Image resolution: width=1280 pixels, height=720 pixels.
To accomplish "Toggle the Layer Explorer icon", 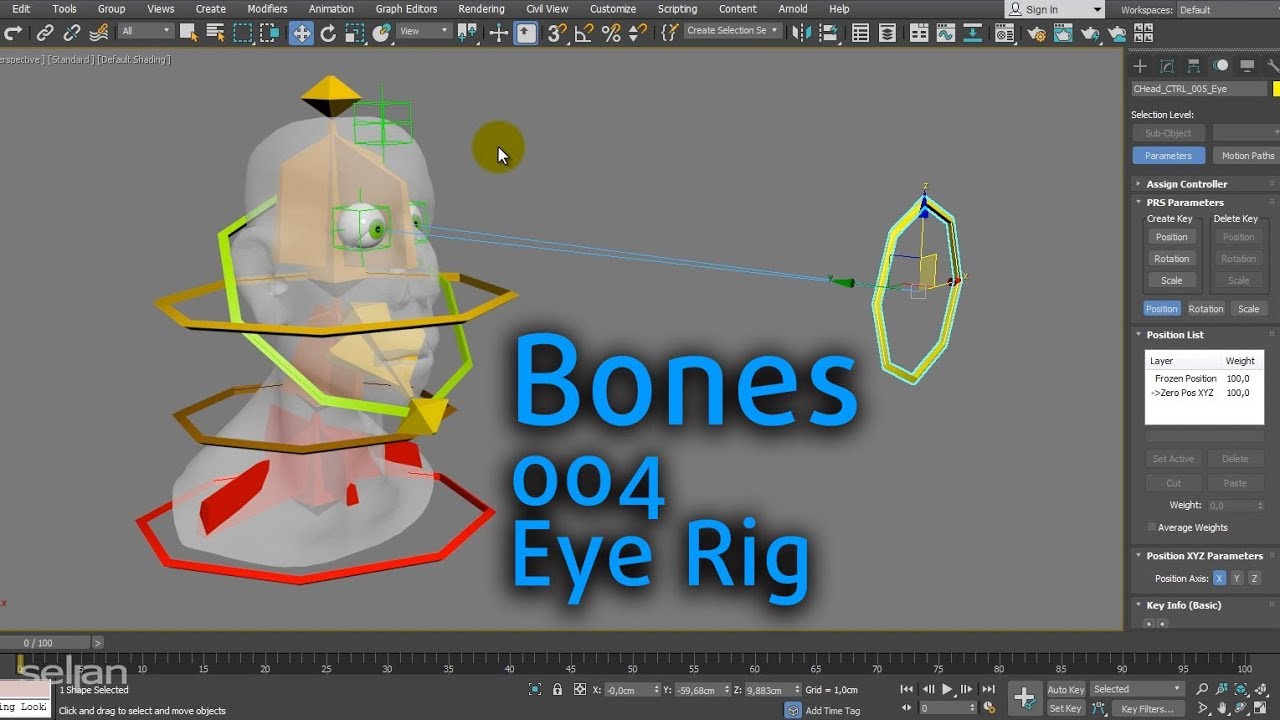I will point(887,32).
